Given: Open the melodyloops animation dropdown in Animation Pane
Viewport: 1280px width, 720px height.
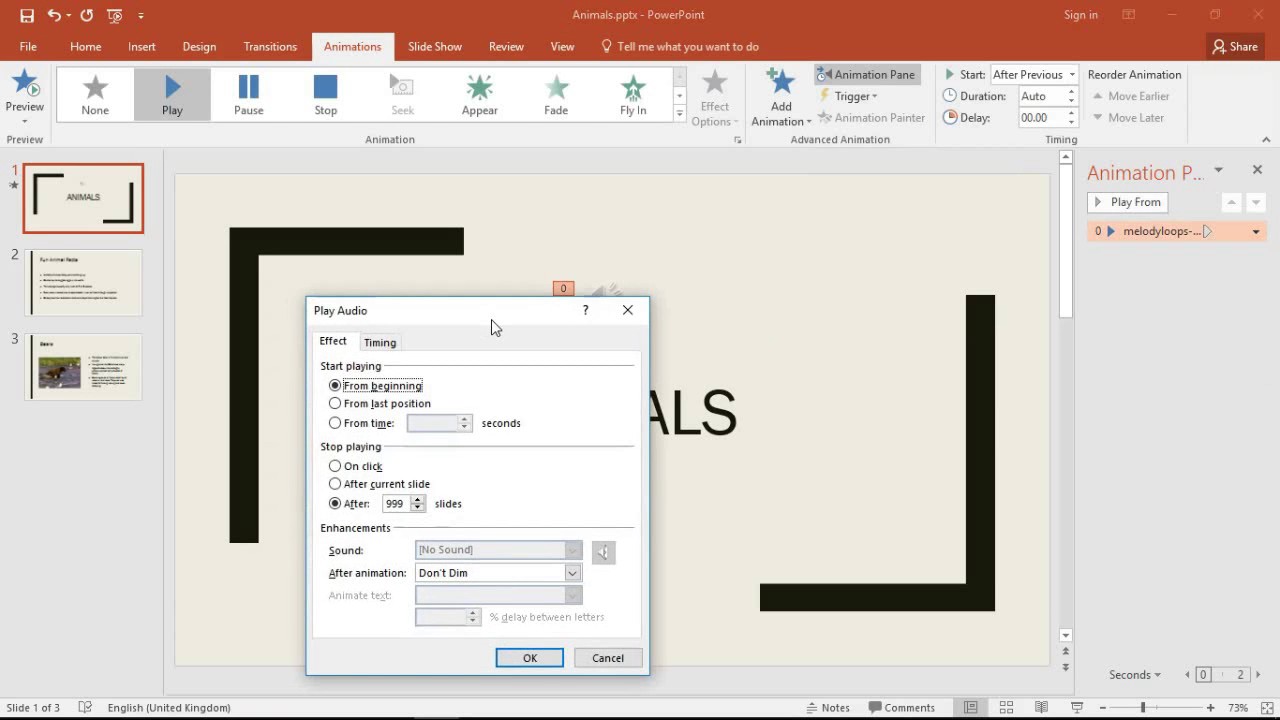Looking at the screenshot, I should click(x=1255, y=231).
